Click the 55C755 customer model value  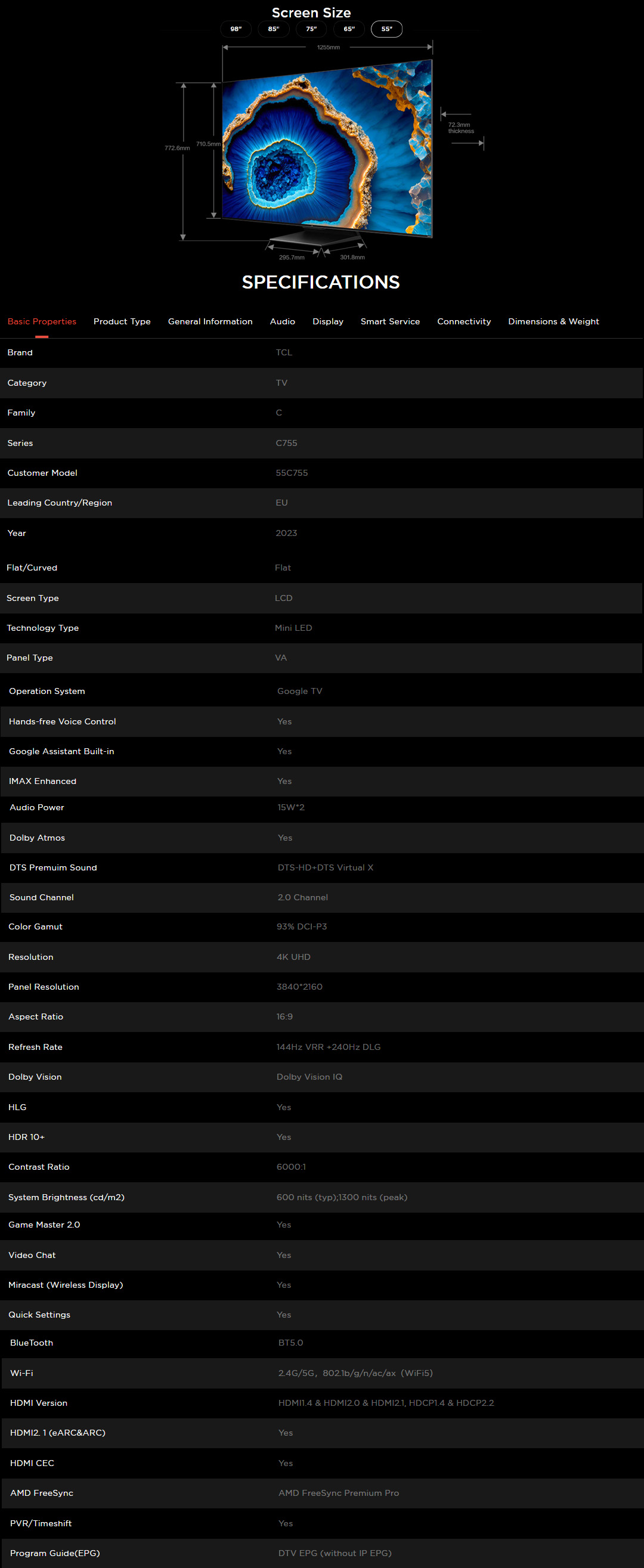point(292,473)
